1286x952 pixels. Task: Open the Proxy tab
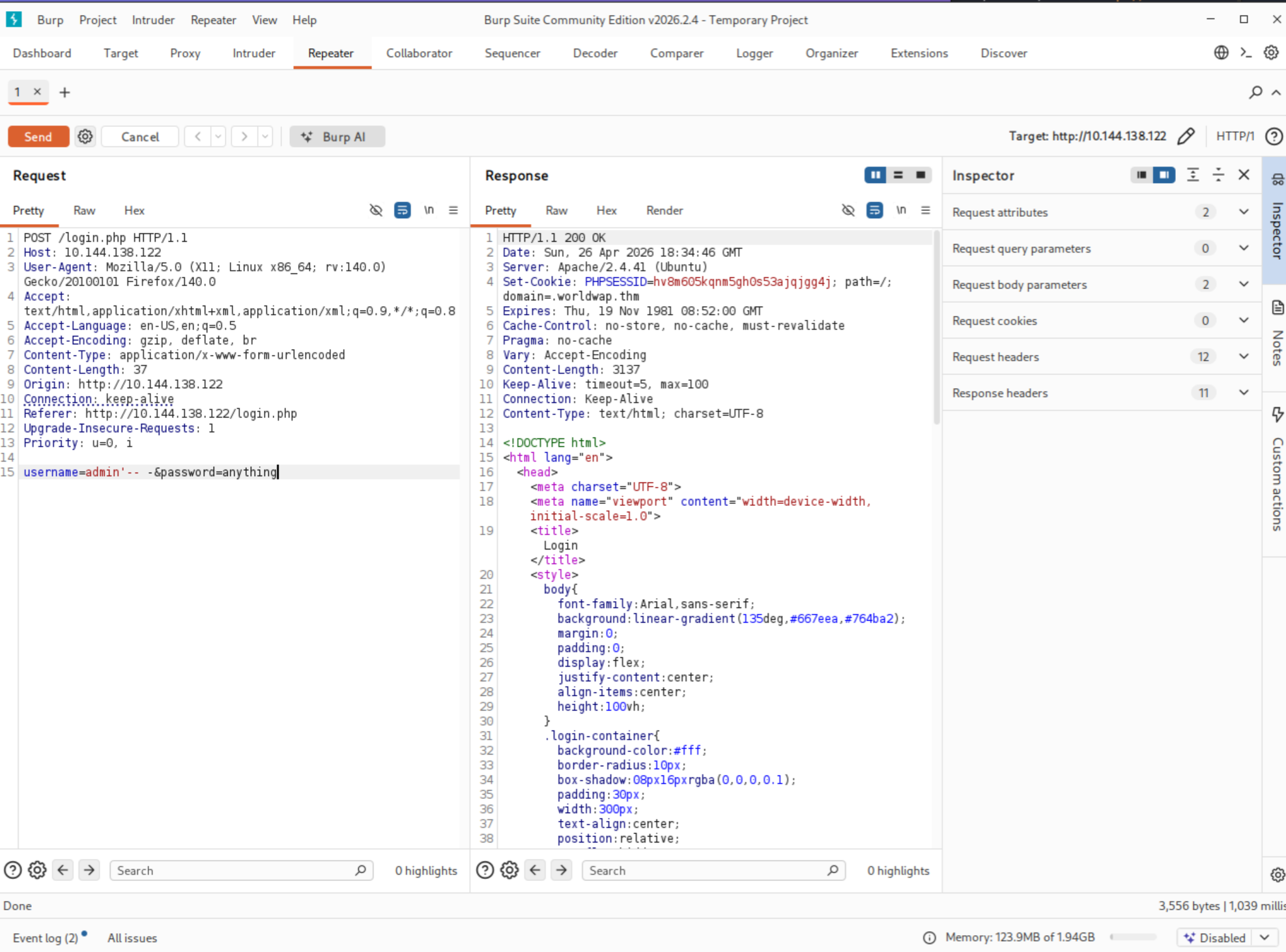(185, 53)
